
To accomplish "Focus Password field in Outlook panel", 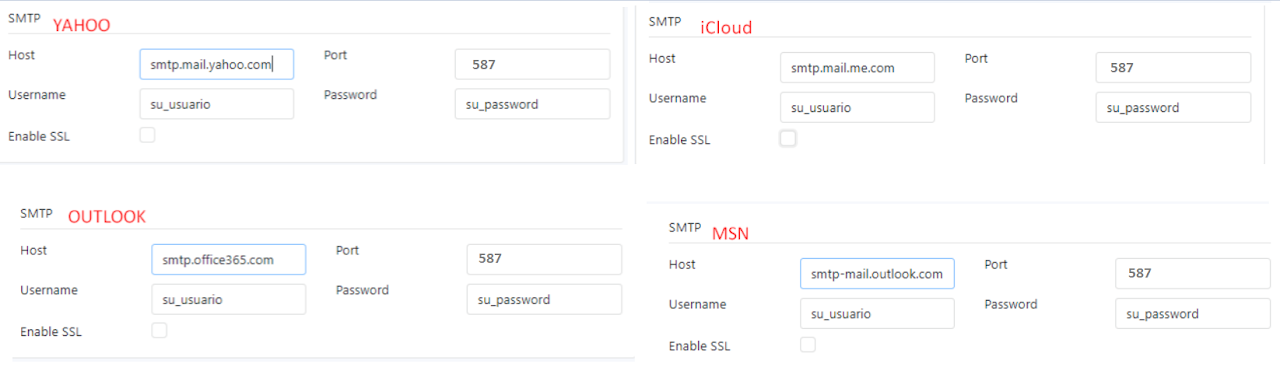I will 544,299.
